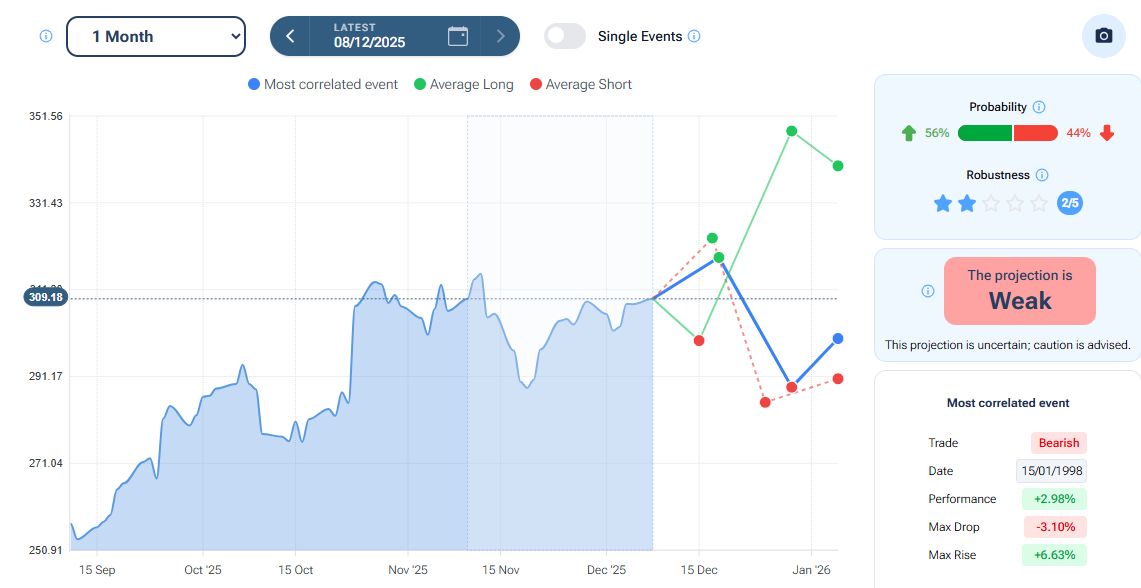Click the 2/5 robustness rating badge

[x=1070, y=203]
